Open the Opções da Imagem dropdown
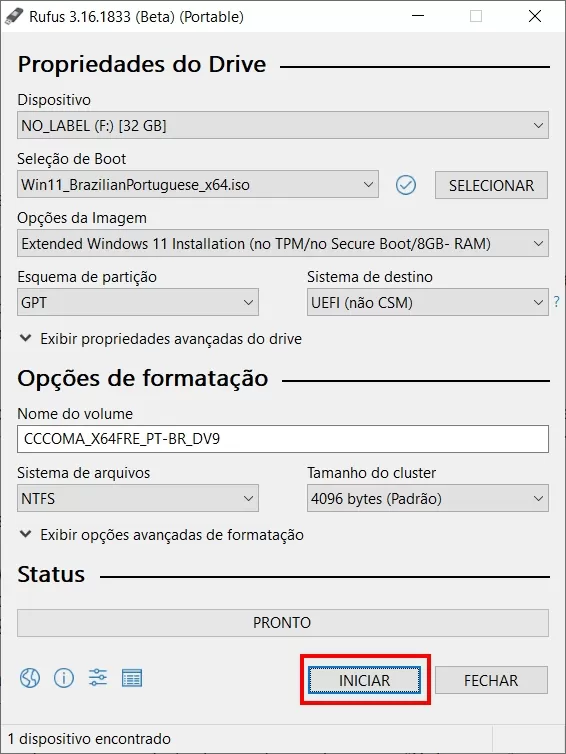The height and width of the screenshot is (754, 566). pos(283,244)
